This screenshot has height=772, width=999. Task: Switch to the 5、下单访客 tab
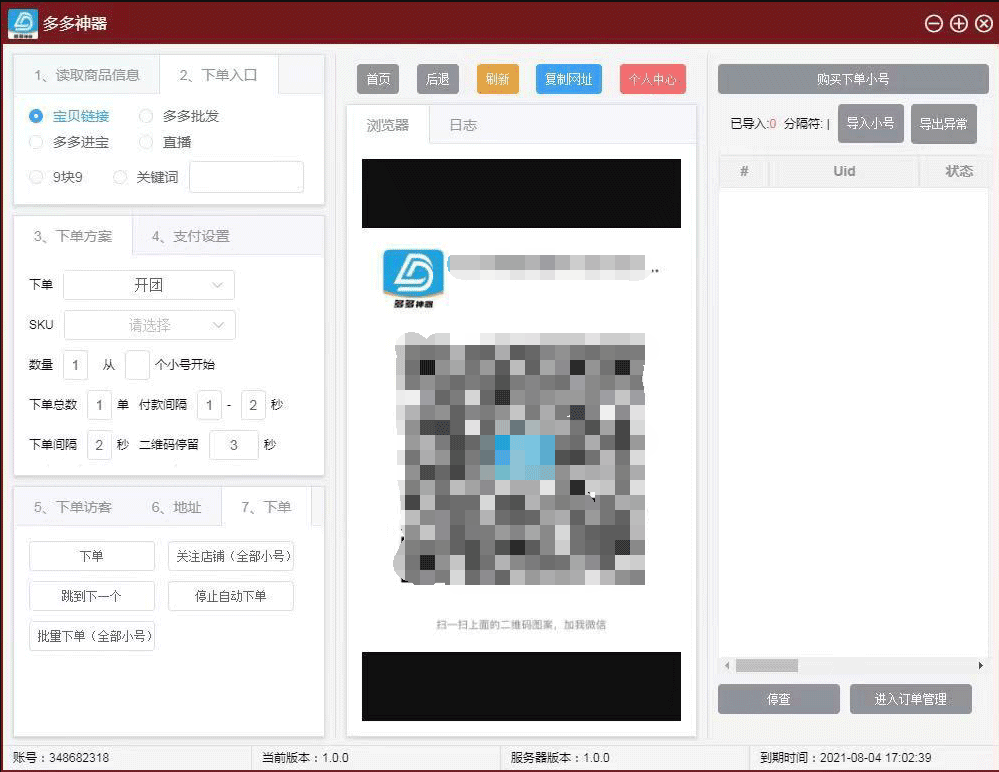(73, 507)
